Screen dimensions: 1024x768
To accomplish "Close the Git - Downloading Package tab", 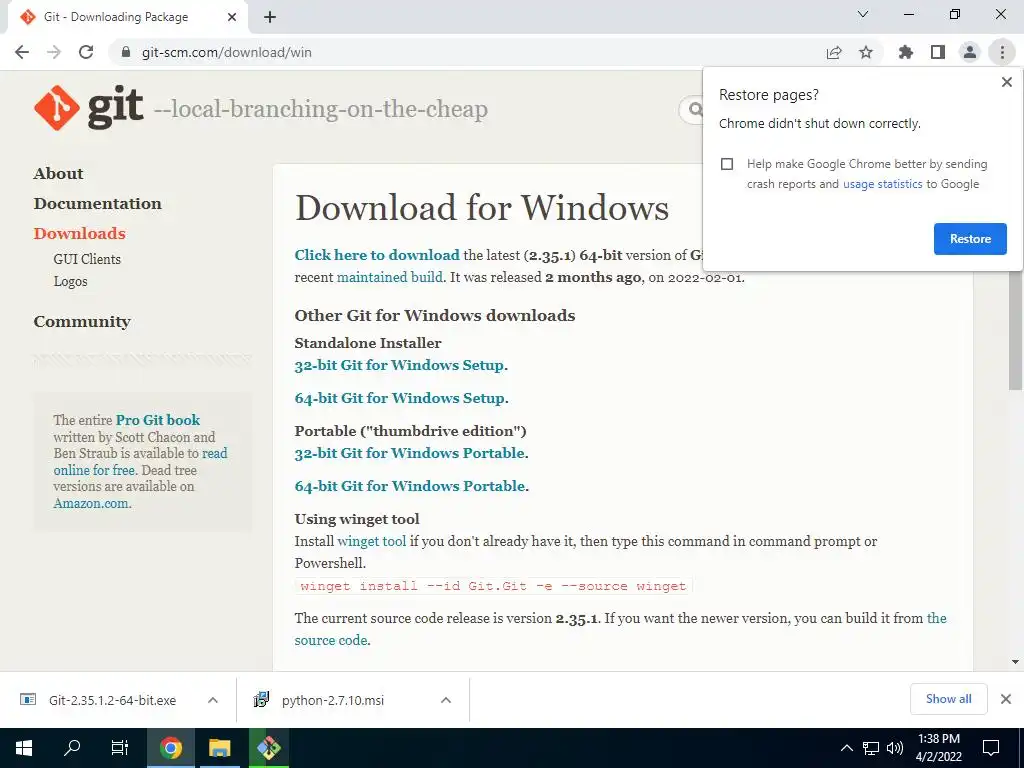I will click(x=232, y=17).
